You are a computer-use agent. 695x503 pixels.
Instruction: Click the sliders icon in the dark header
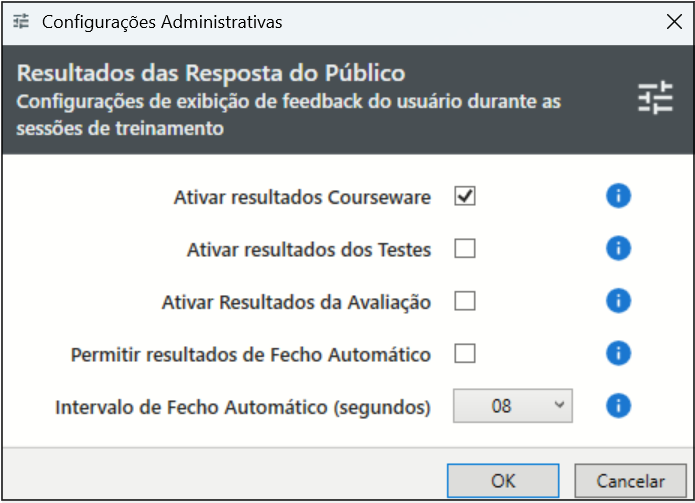pos(656,99)
